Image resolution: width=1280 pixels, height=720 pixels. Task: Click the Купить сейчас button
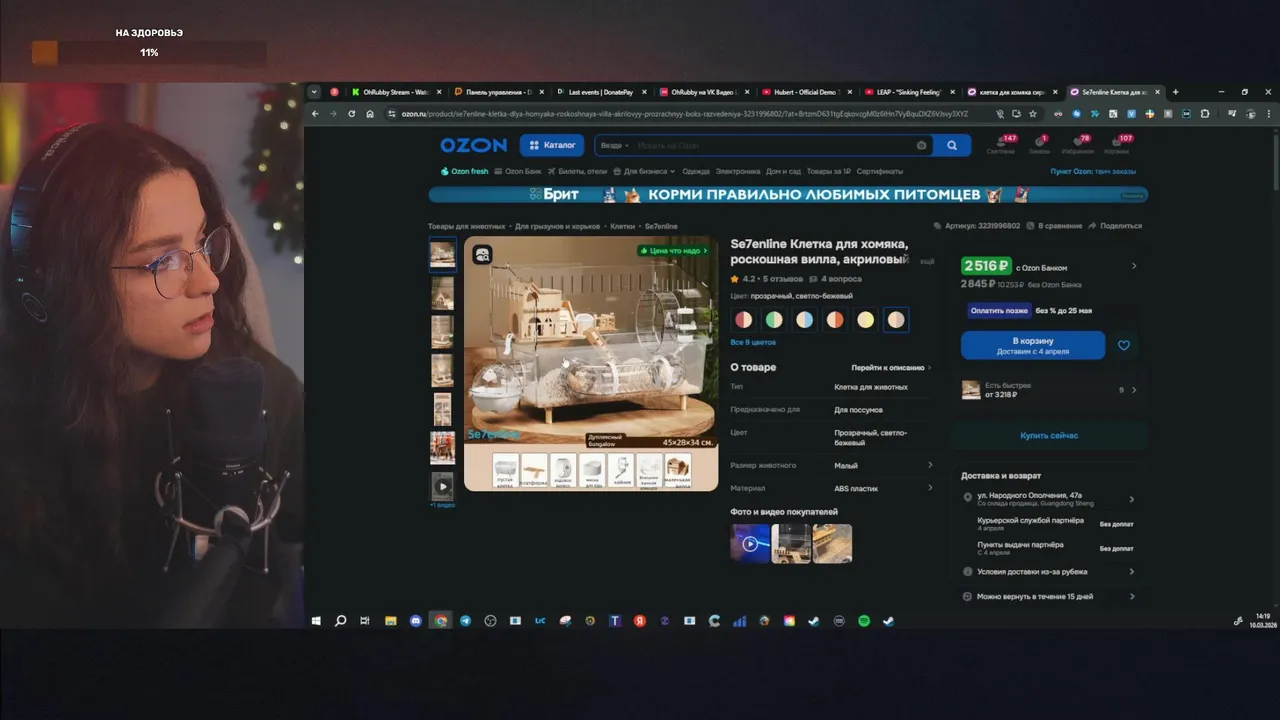pyautogui.click(x=1049, y=436)
